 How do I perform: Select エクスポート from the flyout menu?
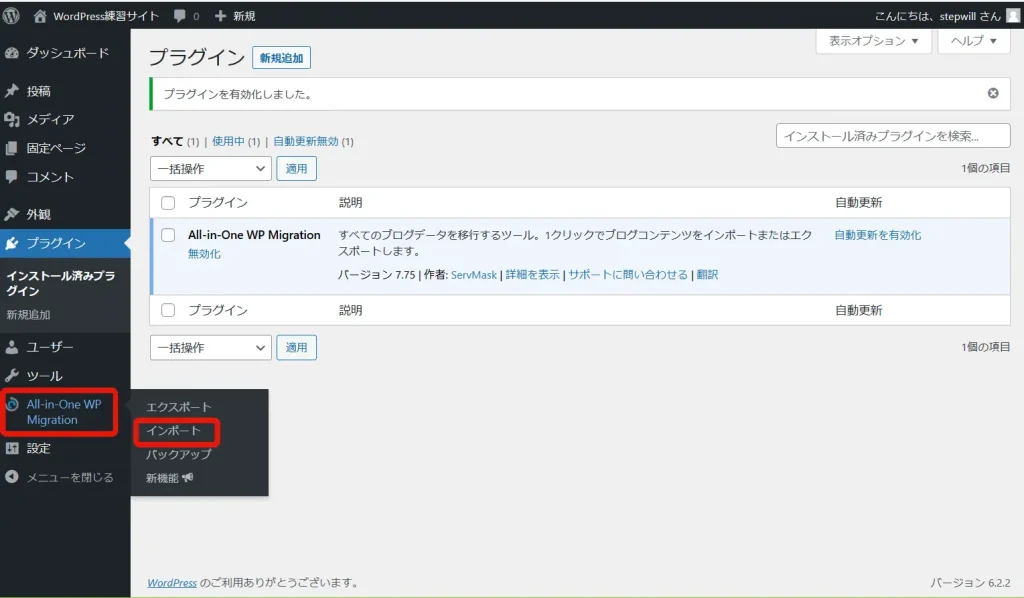tap(179, 407)
